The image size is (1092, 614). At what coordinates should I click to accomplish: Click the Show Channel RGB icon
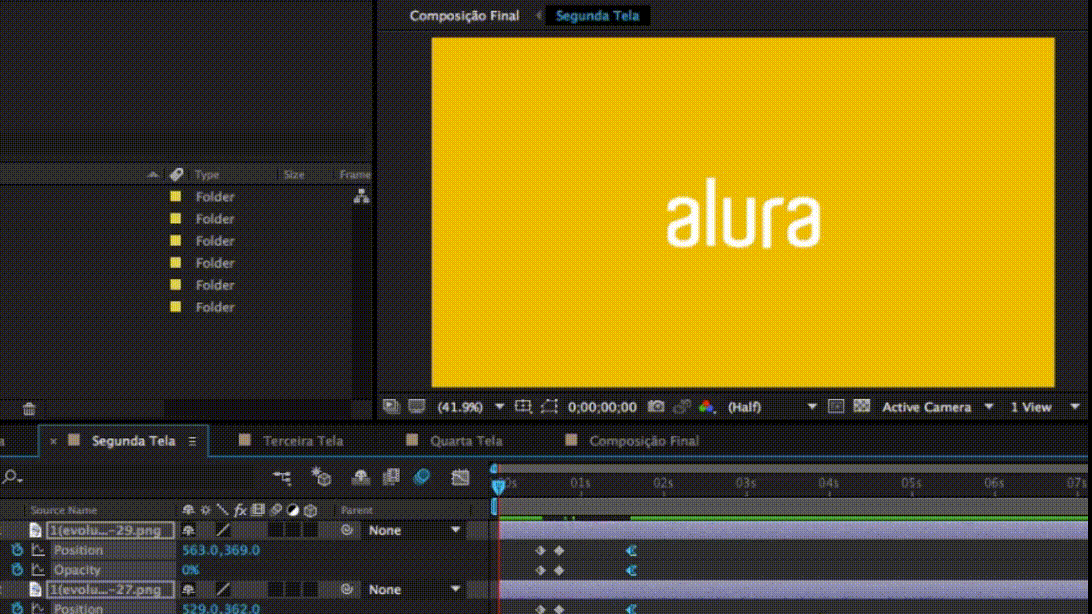pos(707,407)
